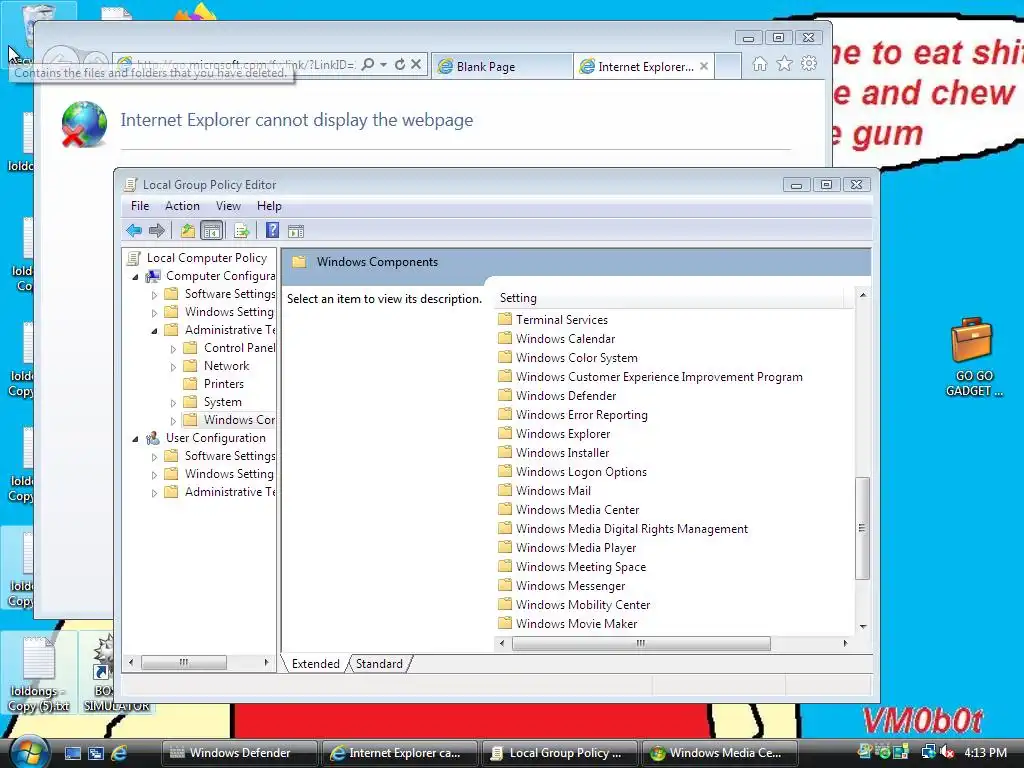The width and height of the screenshot is (1024, 768).
Task: Switch to the Standard tab
Action: [379, 664]
